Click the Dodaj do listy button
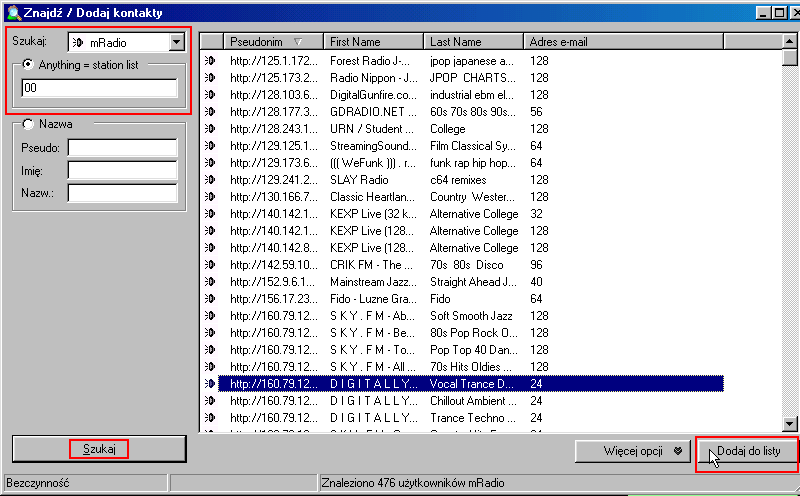 (x=748, y=451)
